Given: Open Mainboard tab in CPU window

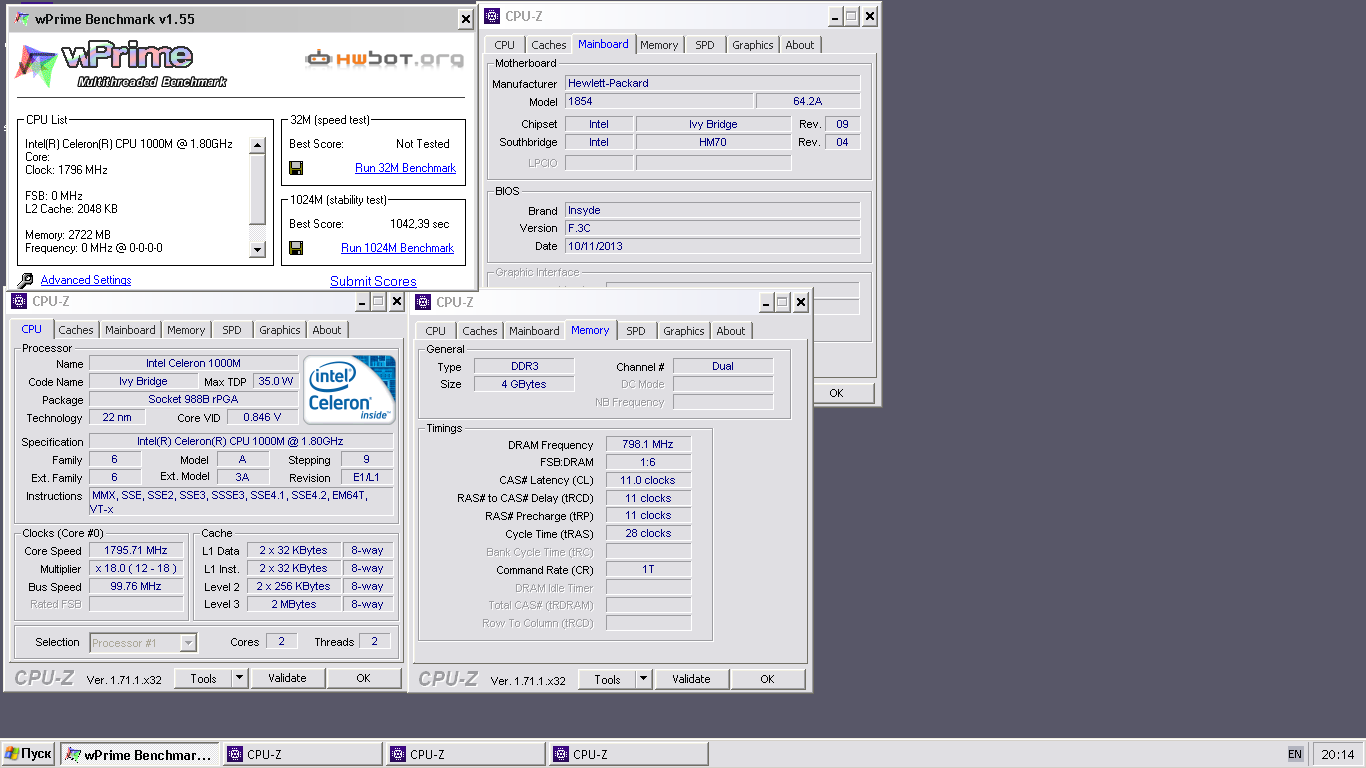Looking at the screenshot, I should click(x=131, y=330).
